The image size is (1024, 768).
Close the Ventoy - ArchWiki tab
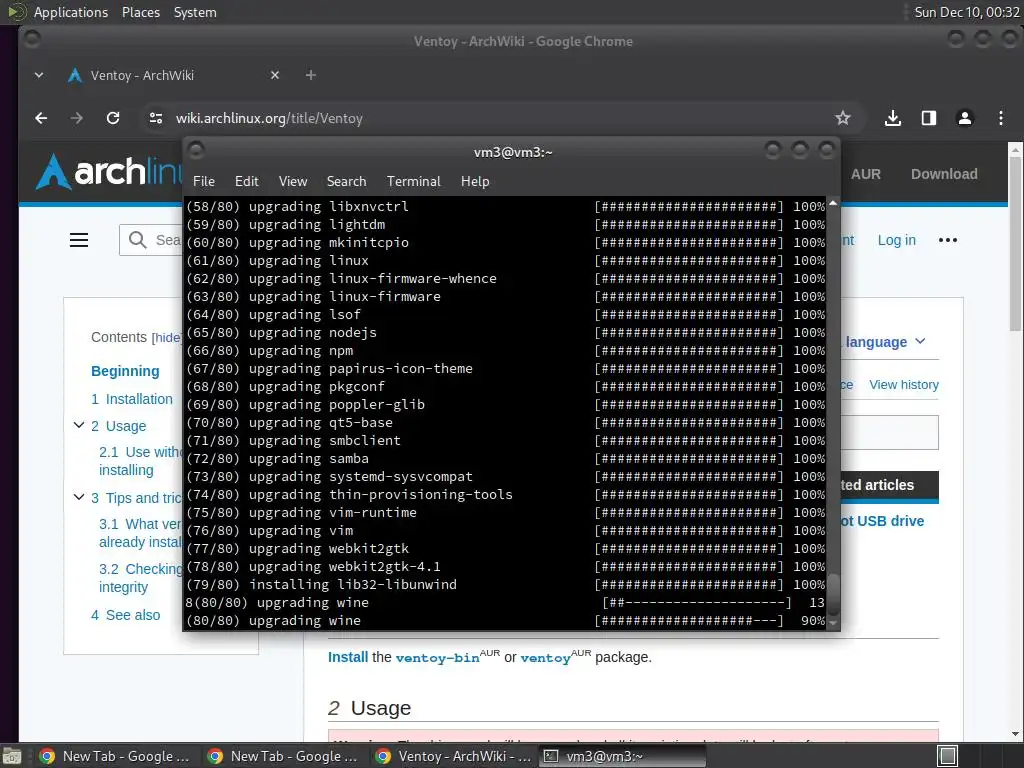coord(275,75)
